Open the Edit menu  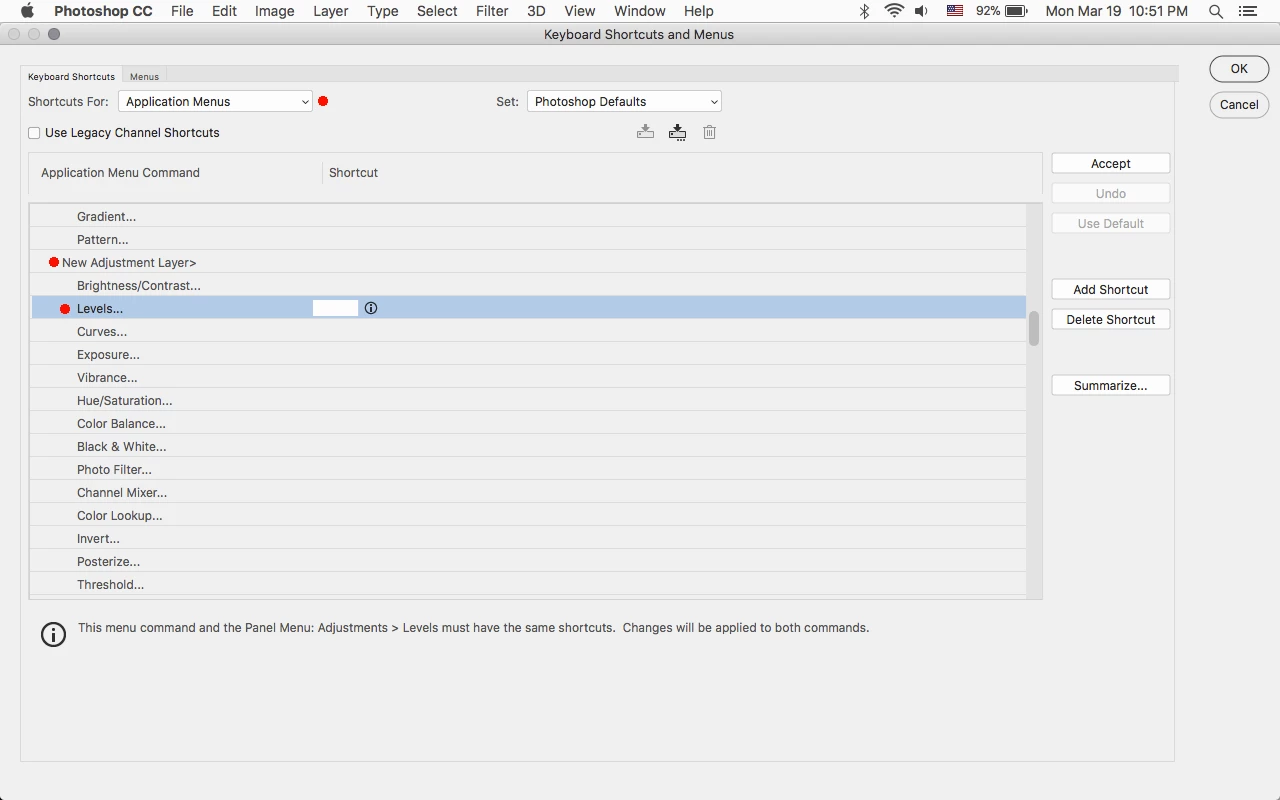tap(224, 11)
